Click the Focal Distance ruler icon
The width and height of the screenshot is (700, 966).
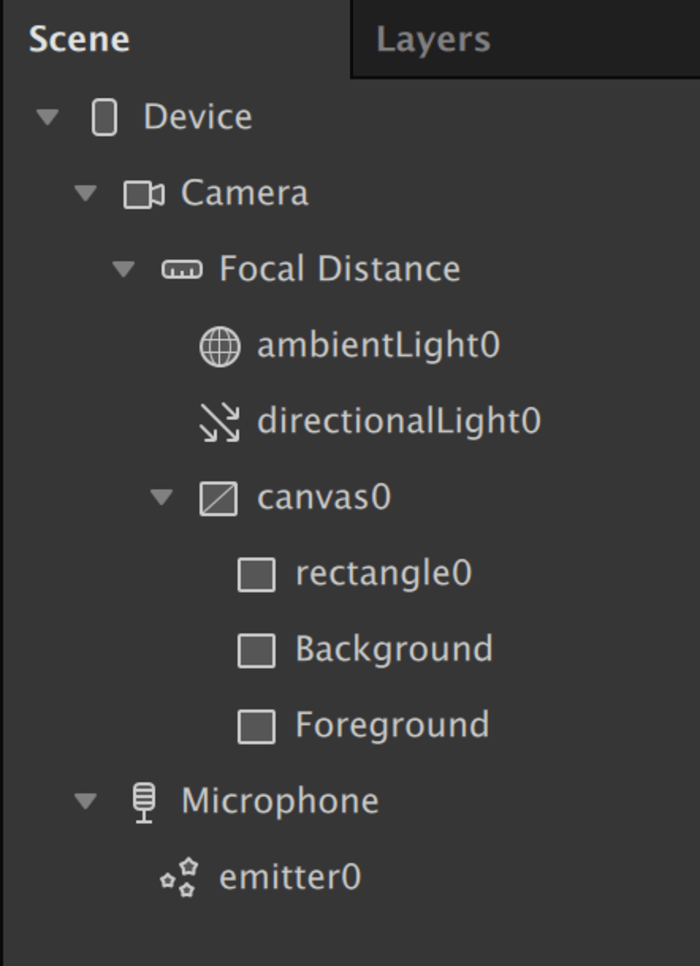tap(181, 270)
